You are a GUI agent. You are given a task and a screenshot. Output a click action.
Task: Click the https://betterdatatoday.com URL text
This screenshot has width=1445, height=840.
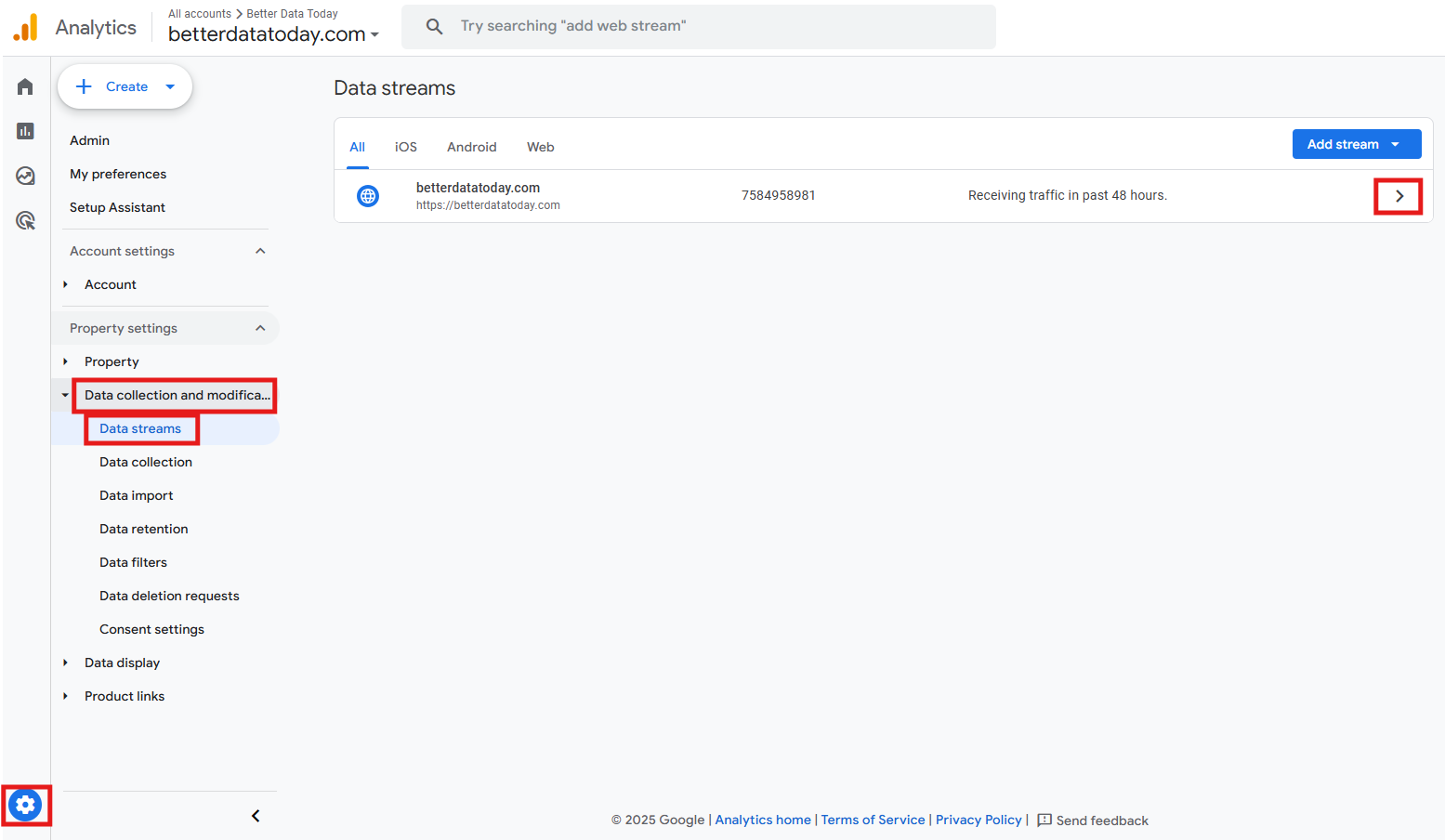click(488, 205)
